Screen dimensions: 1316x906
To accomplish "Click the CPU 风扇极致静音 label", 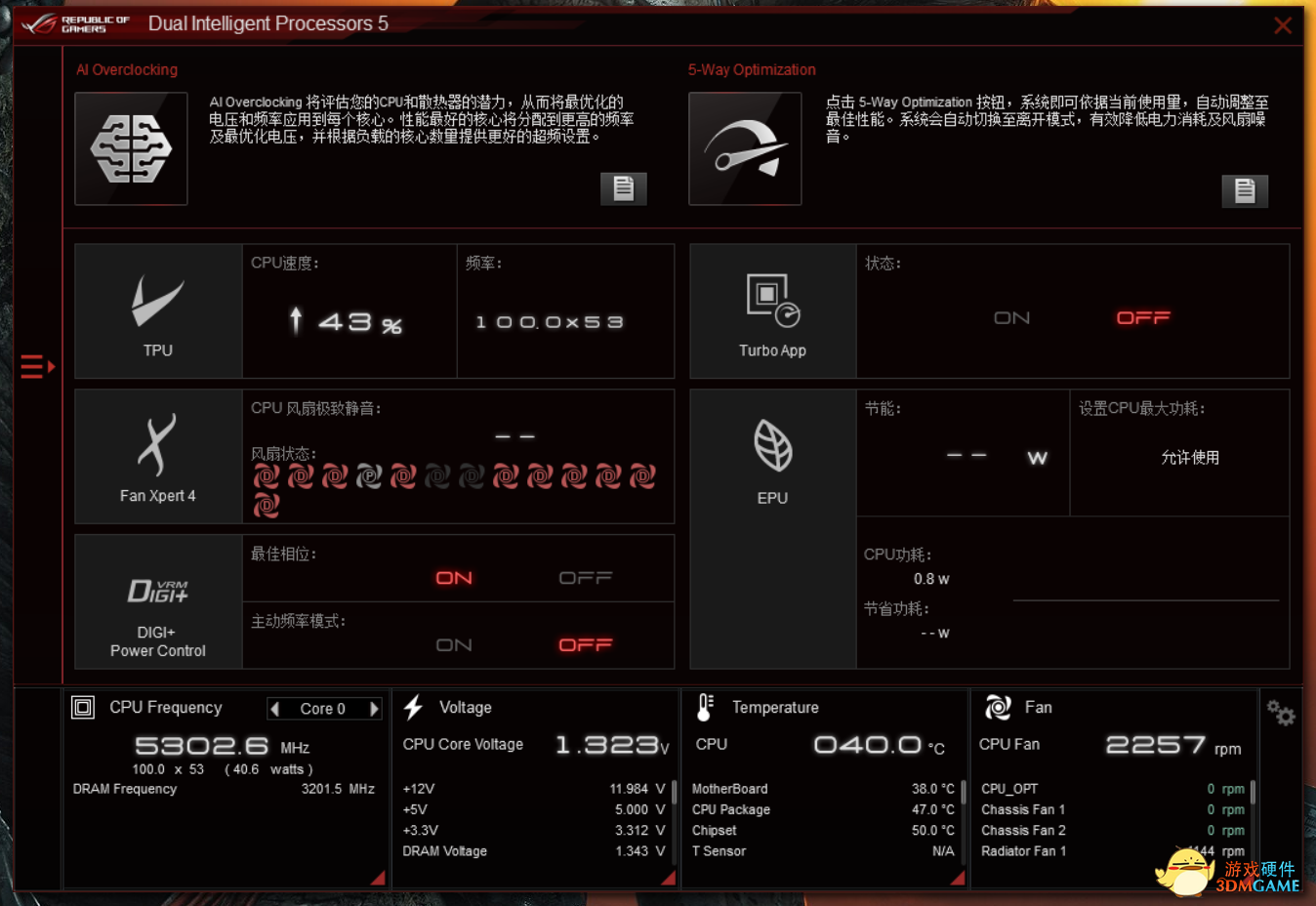I will point(316,408).
